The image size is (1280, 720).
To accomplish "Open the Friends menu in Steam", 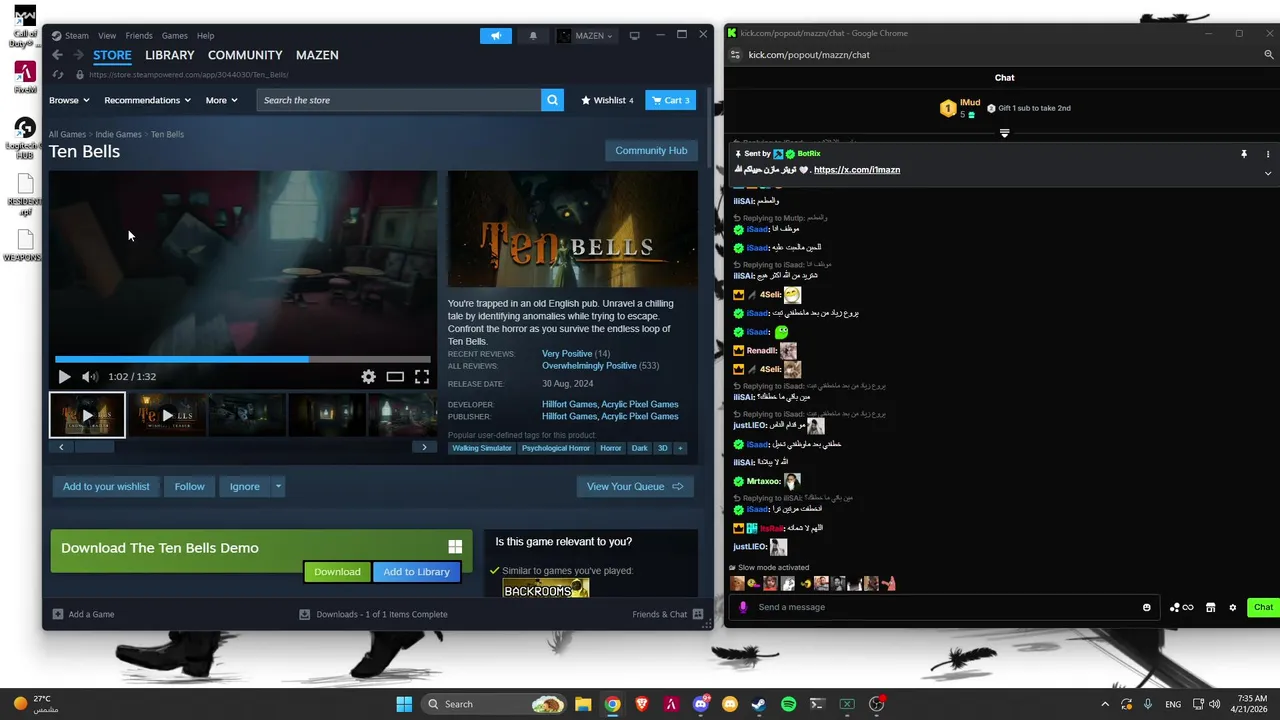I will pos(139,36).
